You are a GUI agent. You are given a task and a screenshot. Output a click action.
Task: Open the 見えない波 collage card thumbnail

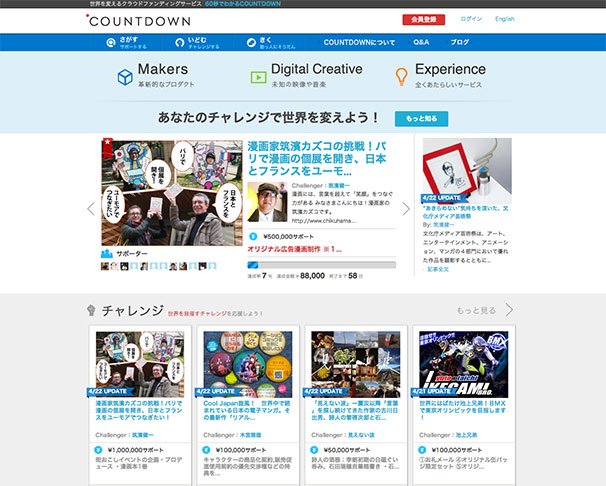[x=356, y=364]
